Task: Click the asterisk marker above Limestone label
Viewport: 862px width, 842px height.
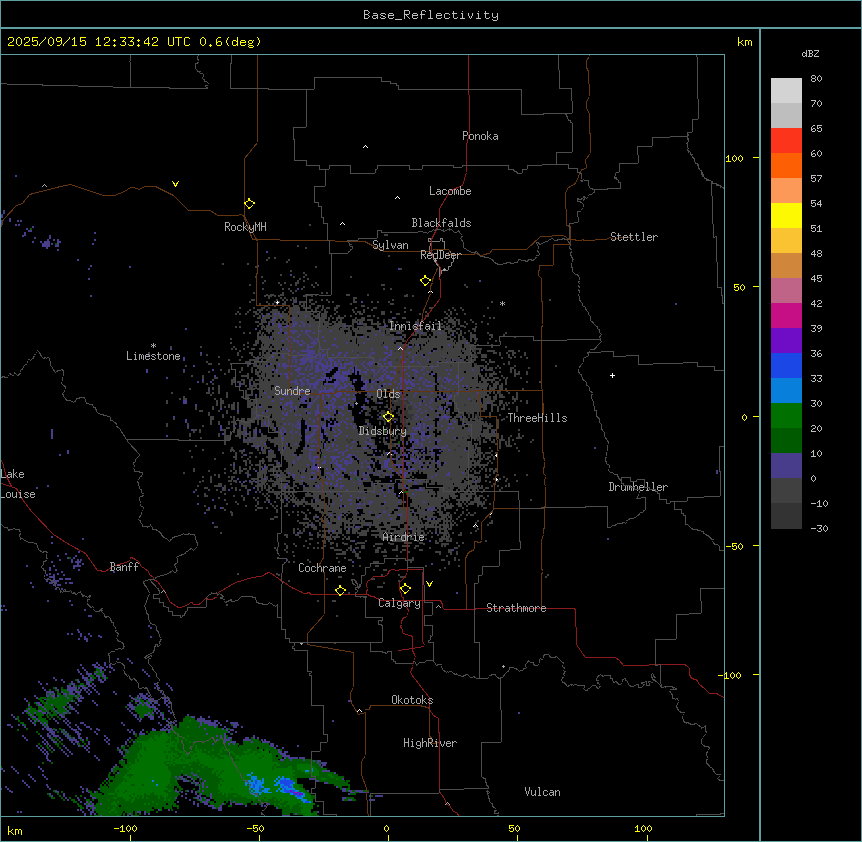Action: (x=153, y=346)
